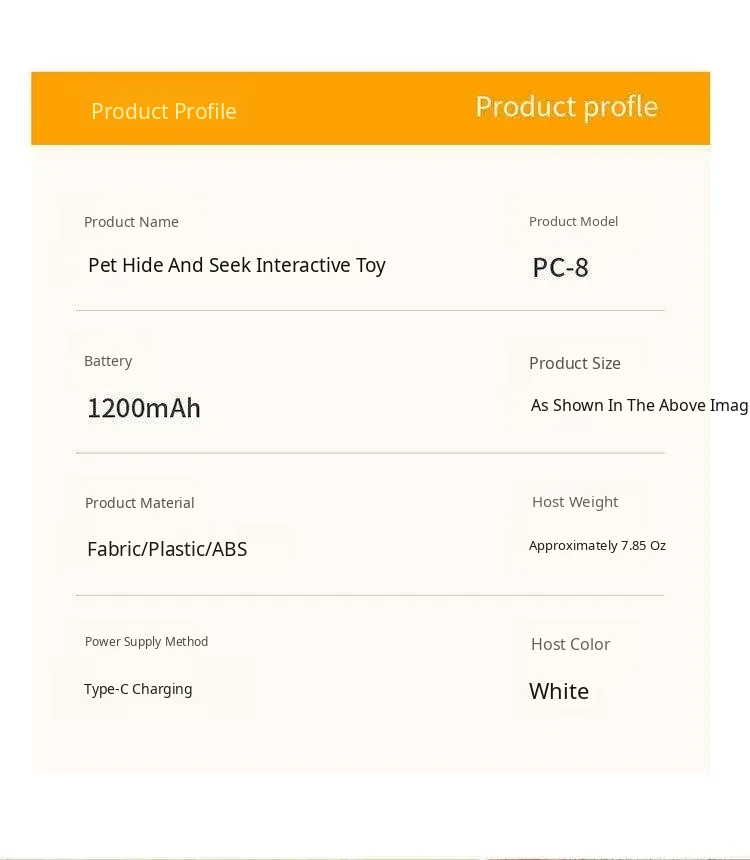Click the "White" host color value
The width and height of the screenshot is (750, 860).
pyautogui.click(x=559, y=691)
